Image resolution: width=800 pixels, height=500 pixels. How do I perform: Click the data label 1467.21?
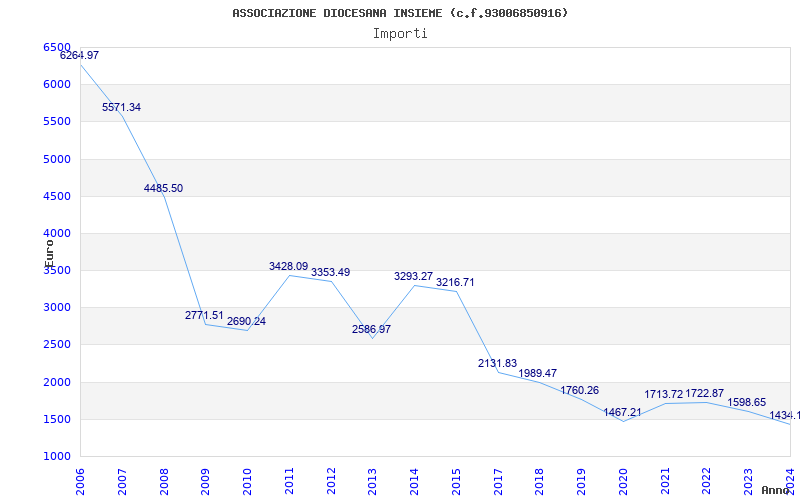point(622,412)
